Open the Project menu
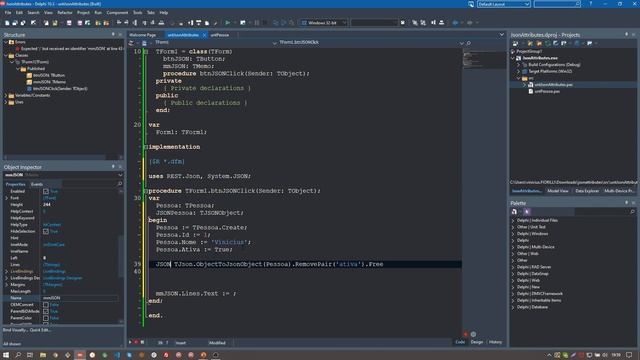Viewport: 640px width, 360px height. [x=83, y=13]
